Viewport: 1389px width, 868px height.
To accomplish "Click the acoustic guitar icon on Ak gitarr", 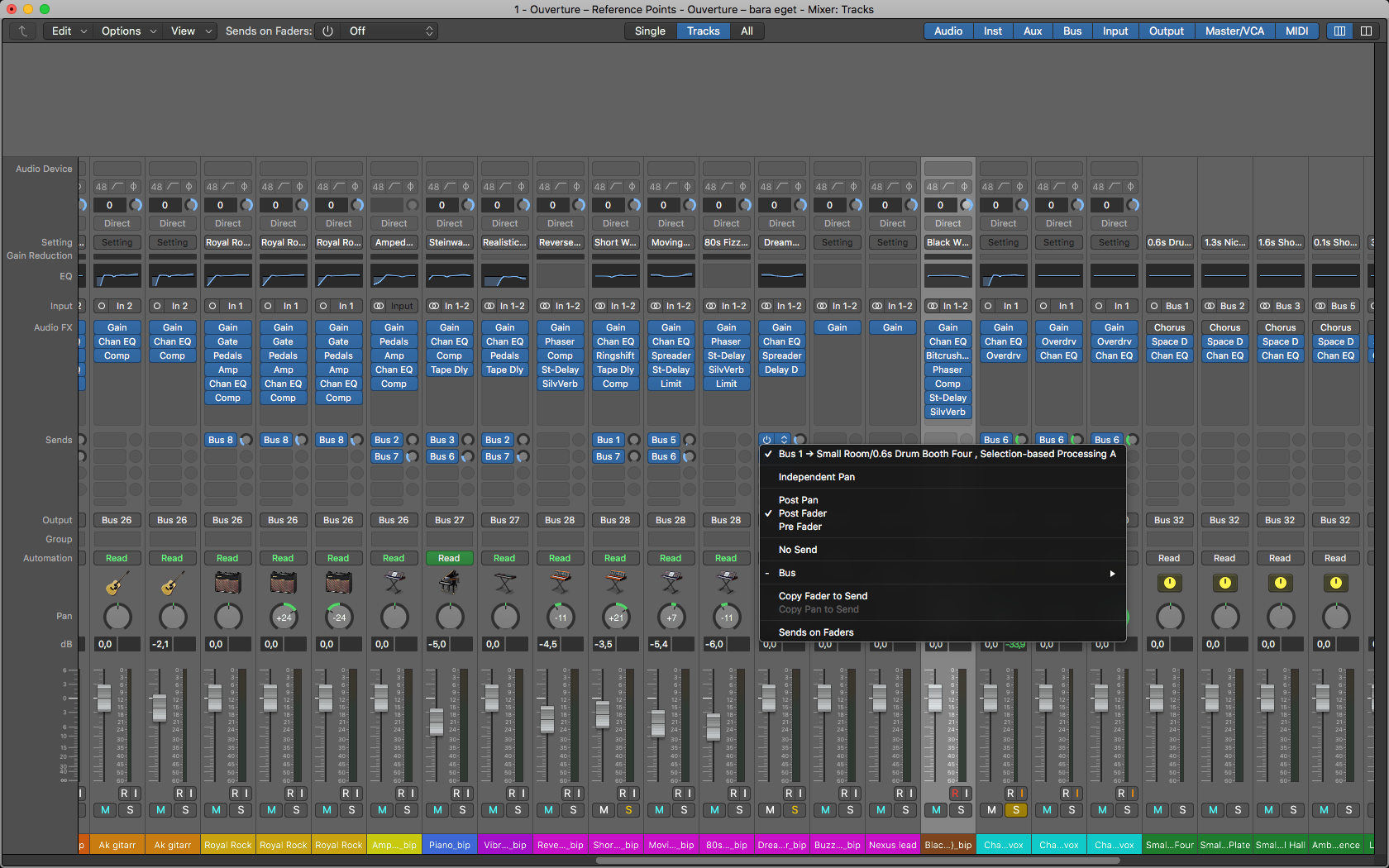I will pos(117,584).
